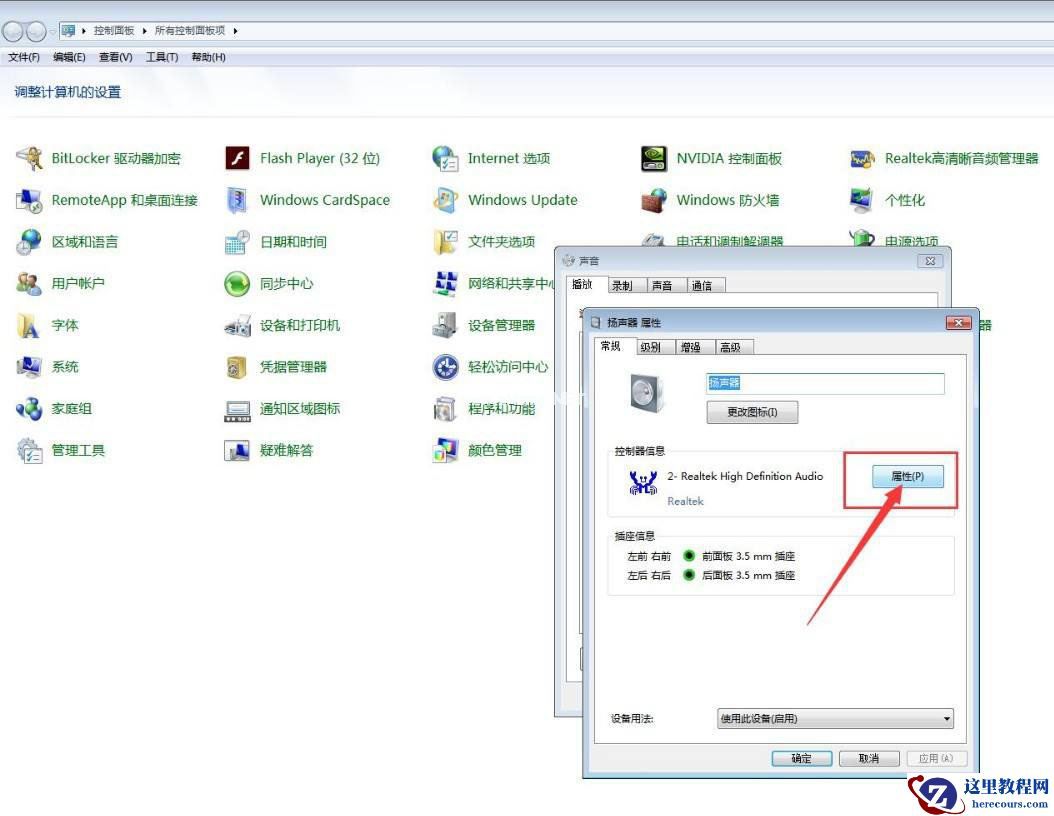Open 疑难解答 troubleshooting icon
Viewport: 1054px width, 816px height.
click(x=237, y=450)
